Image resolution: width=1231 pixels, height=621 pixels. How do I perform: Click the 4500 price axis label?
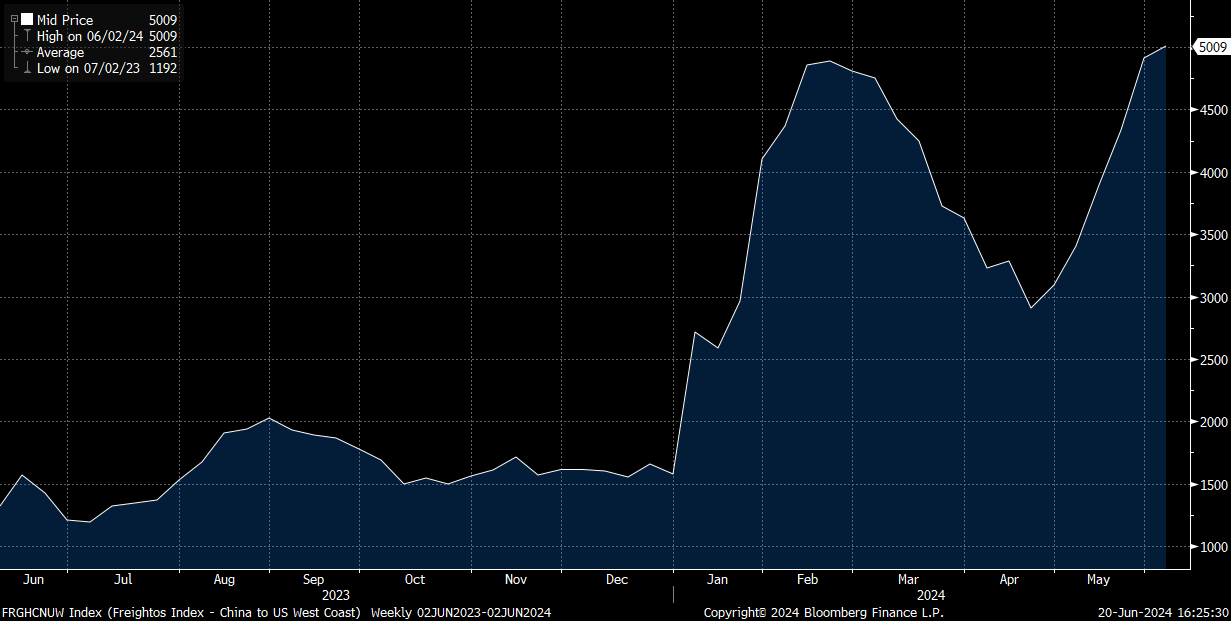click(x=1213, y=110)
